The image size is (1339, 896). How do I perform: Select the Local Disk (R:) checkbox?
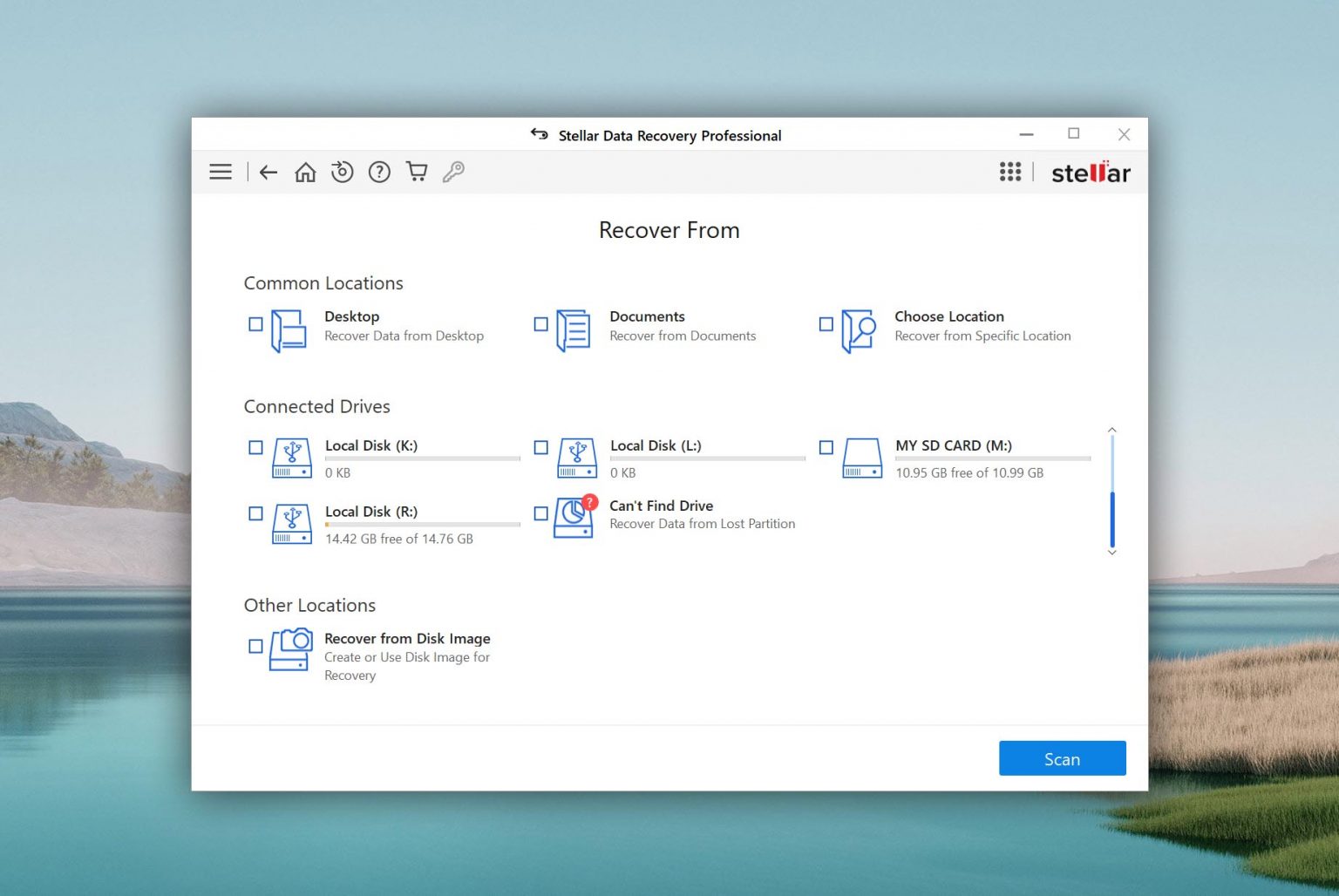point(255,513)
